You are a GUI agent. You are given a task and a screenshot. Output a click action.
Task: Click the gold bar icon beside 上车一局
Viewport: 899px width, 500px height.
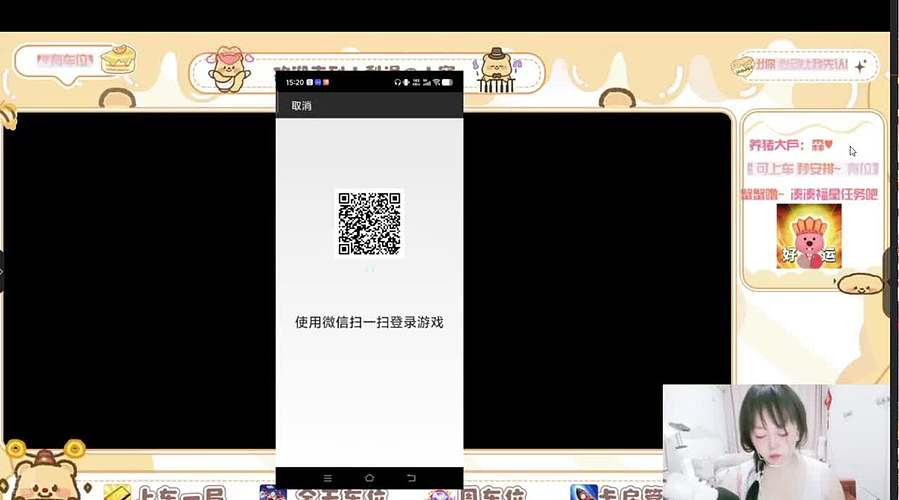click(117, 493)
